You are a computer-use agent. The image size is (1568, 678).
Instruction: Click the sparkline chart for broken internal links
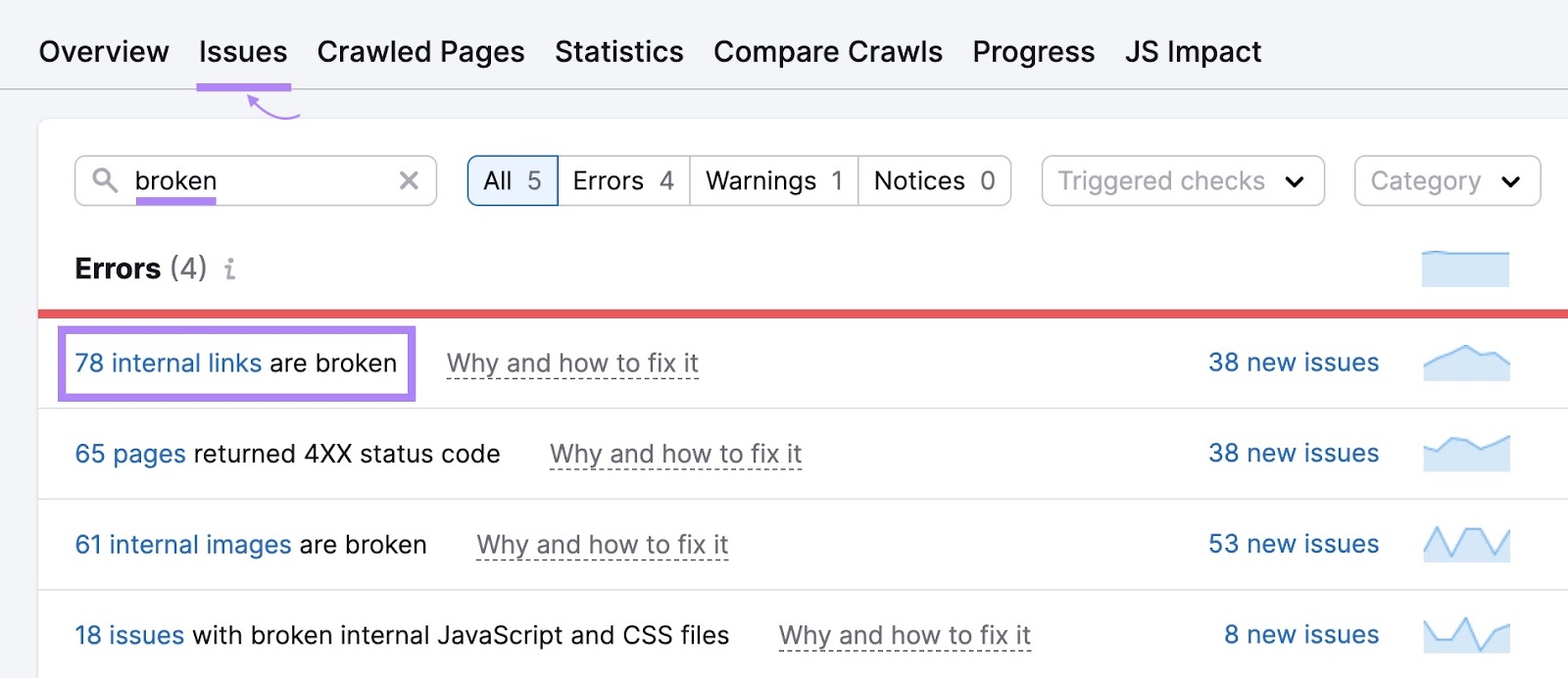point(1465,362)
